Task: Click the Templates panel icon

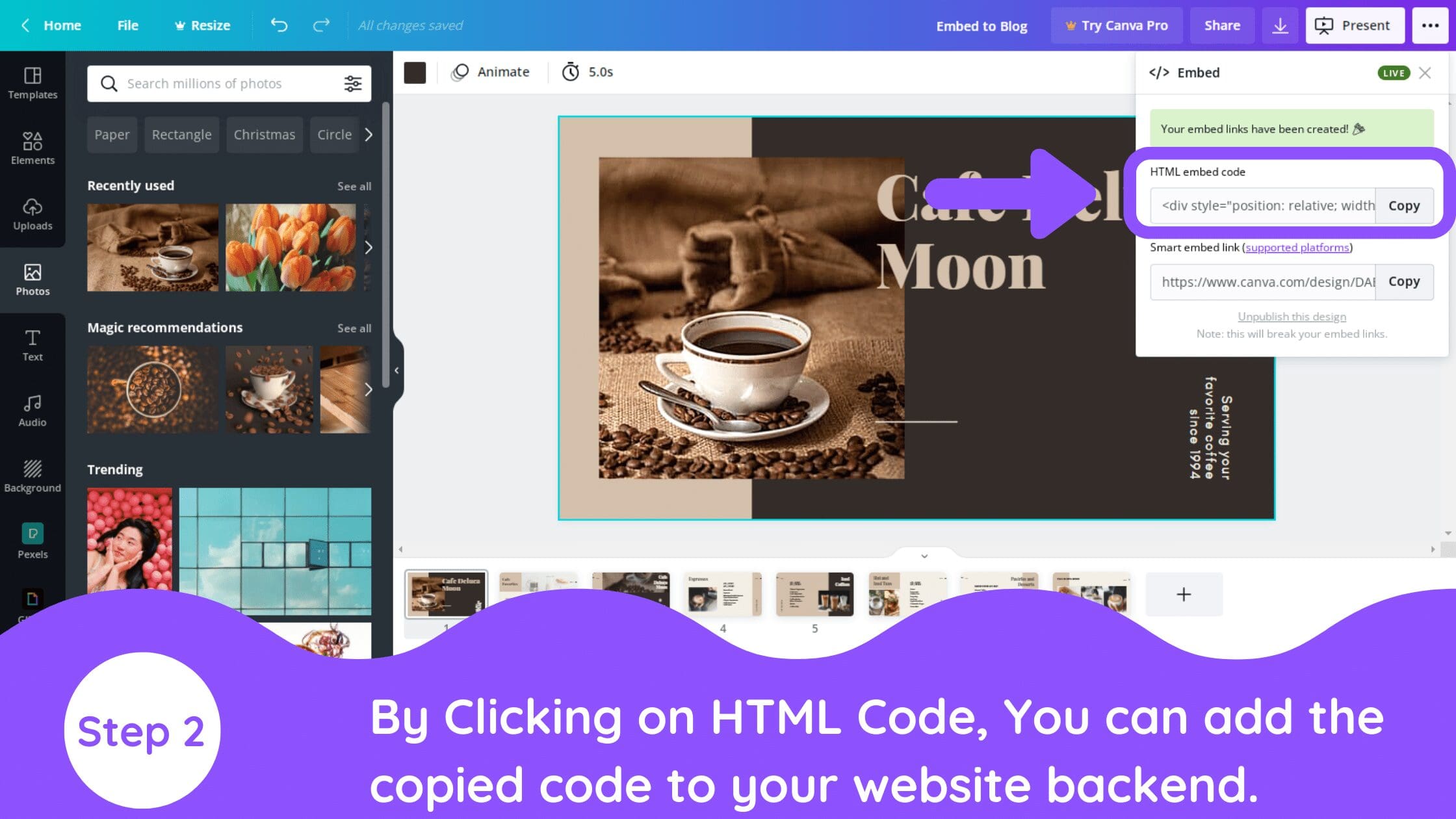Action: [x=32, y=82]
